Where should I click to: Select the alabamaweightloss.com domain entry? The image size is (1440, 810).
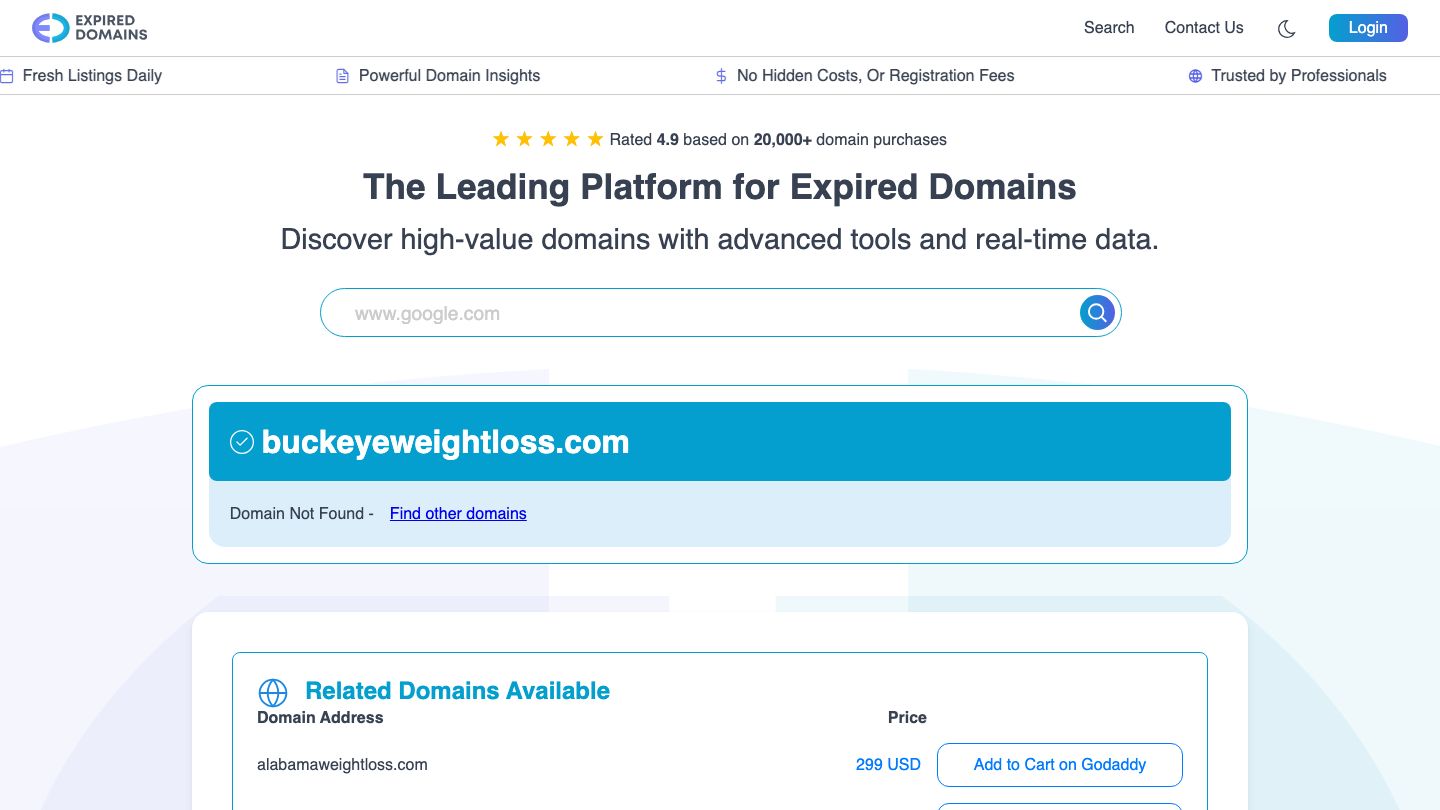coord(342,765)
